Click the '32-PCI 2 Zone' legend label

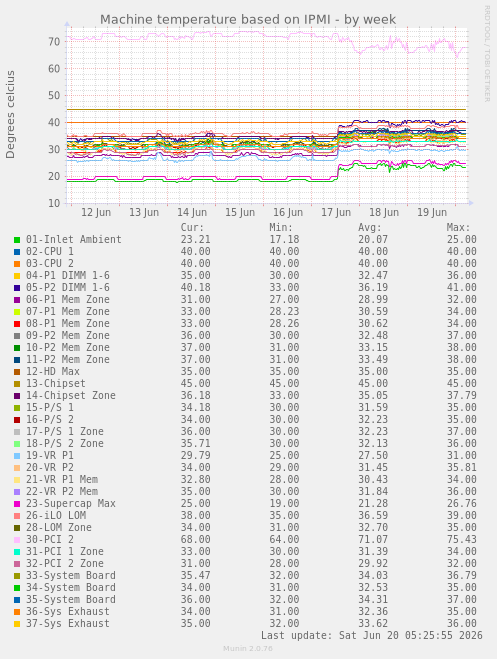65,563
